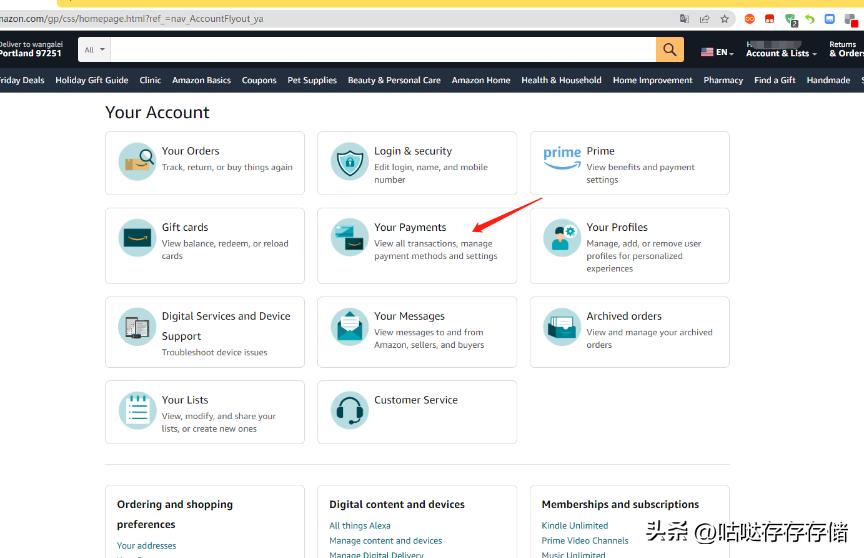Open the first red browser extension icon
Image resolution: width=864 pixels, height=558 pixels.
point(749,19)
